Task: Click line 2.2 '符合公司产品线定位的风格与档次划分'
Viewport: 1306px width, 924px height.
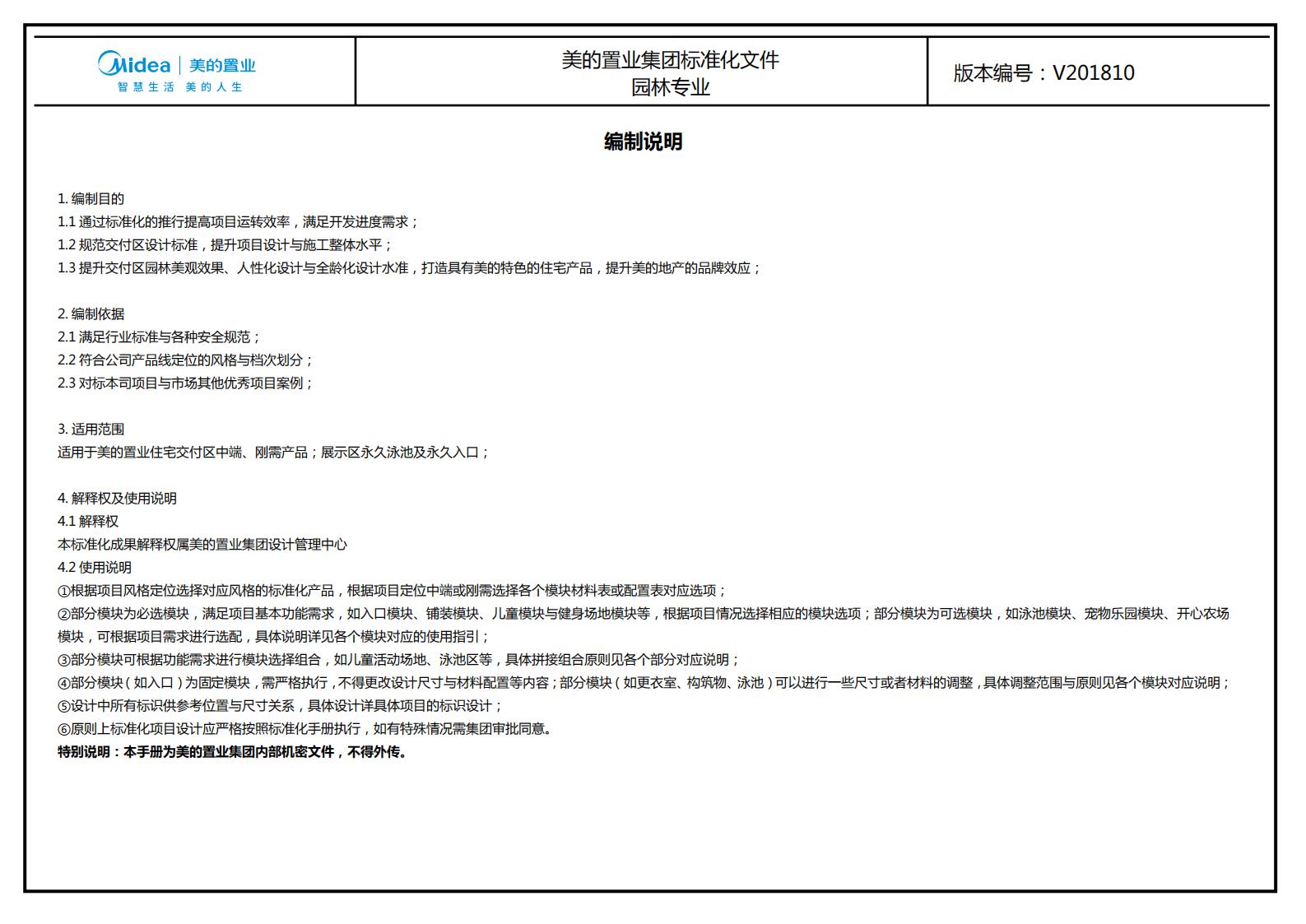Action: pyautogui.click(x=186, y=360)
